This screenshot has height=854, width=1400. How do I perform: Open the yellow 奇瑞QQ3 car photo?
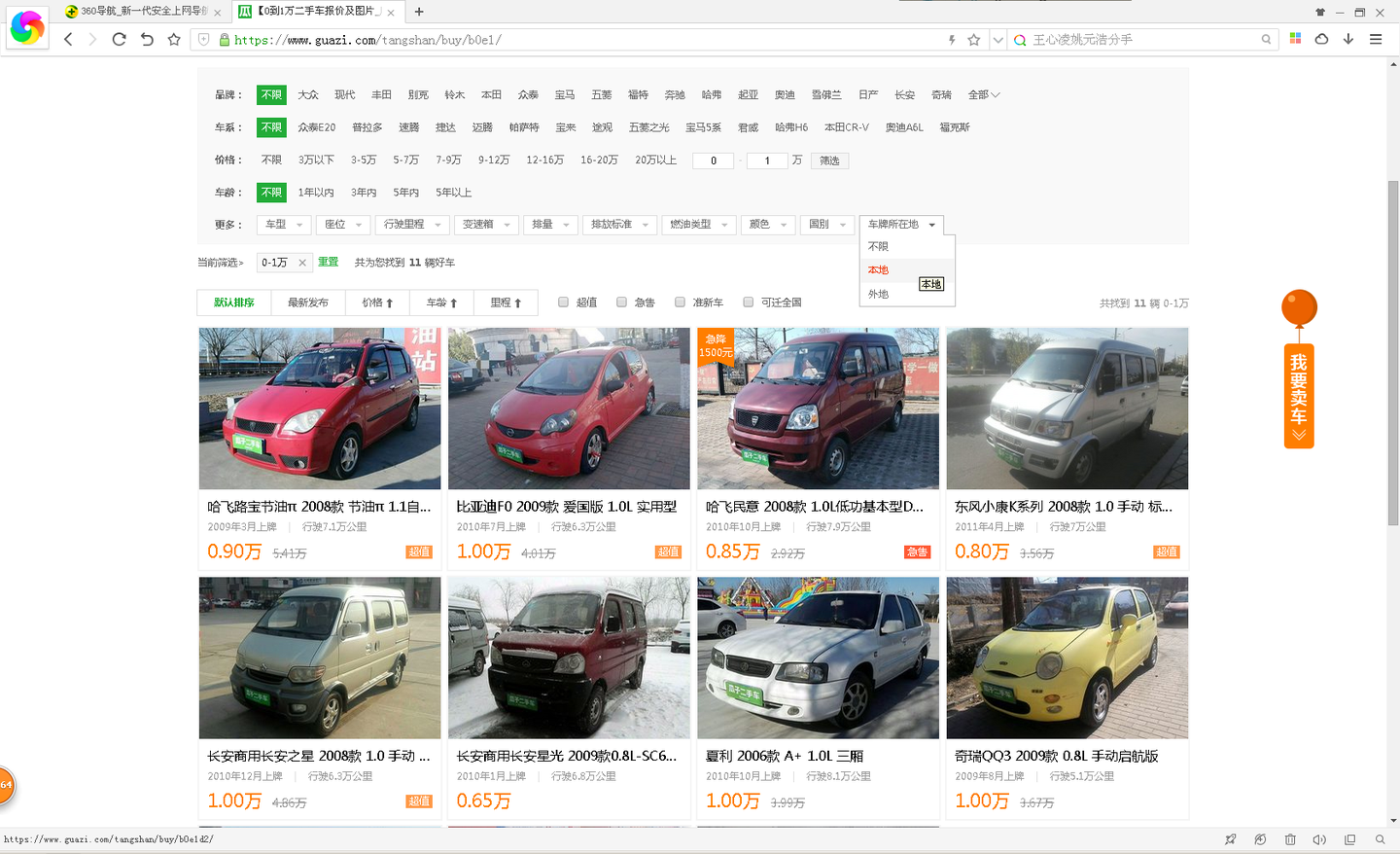coord(1067,658)
